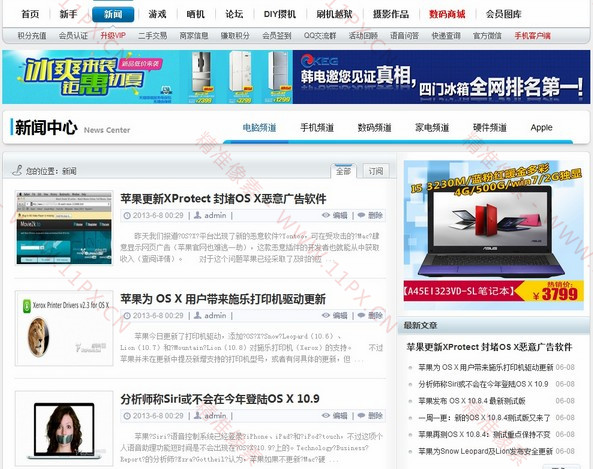
Task: Open the red 手机客户端 link
Action: click(x=532, y=36)
